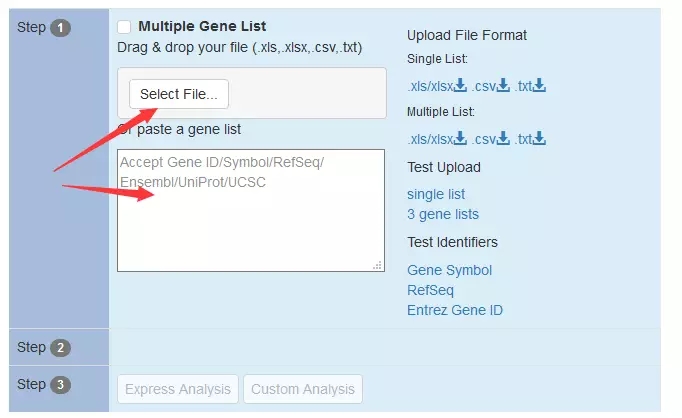Screen dimensions: 682x418
Task: Download Single List csv template
Action: point(491,86)
